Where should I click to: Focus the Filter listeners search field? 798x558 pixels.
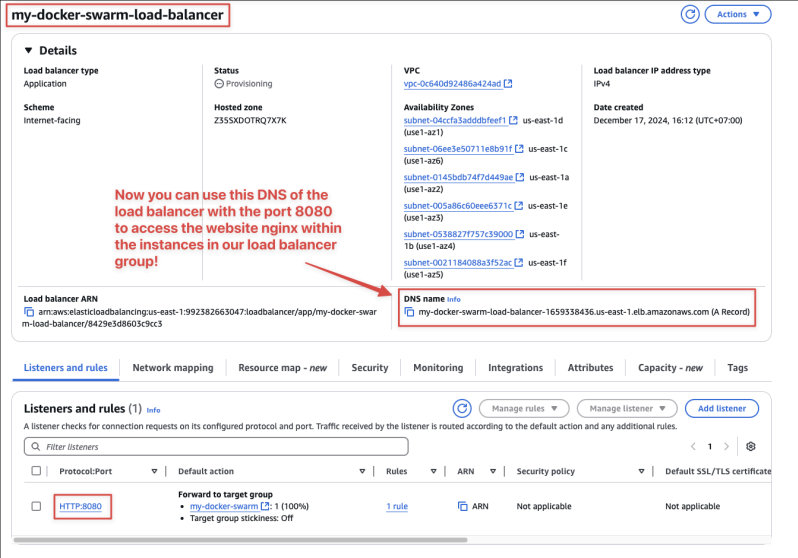coord(216,447)
